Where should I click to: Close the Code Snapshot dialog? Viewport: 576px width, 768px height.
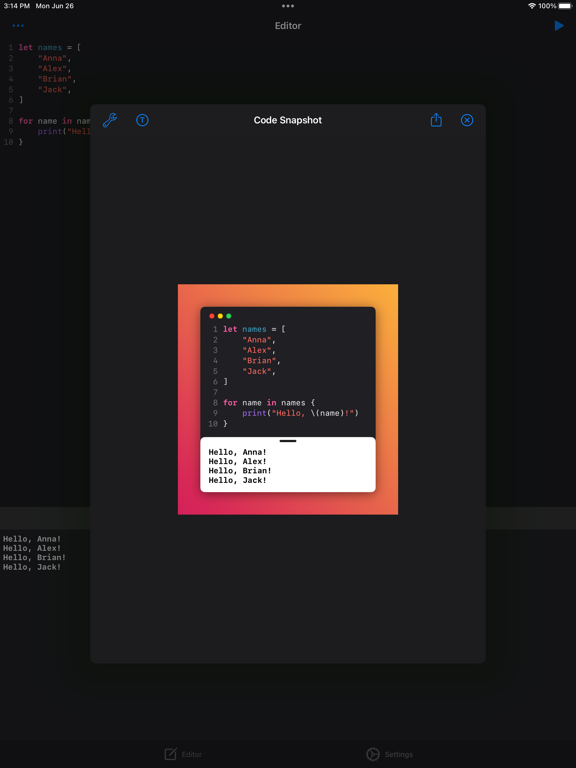pos(467,120)
